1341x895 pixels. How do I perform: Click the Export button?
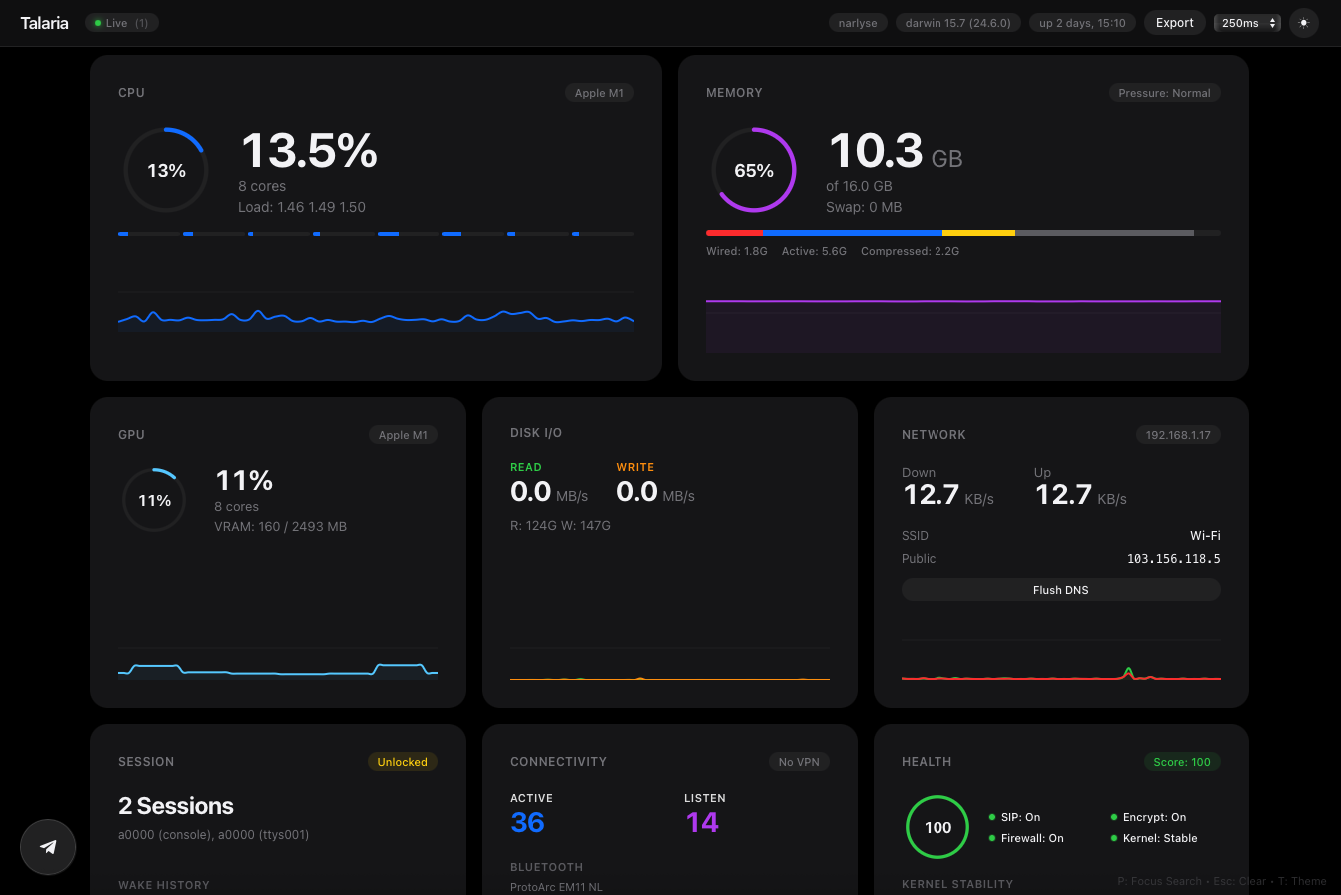tap(1174, 23)
